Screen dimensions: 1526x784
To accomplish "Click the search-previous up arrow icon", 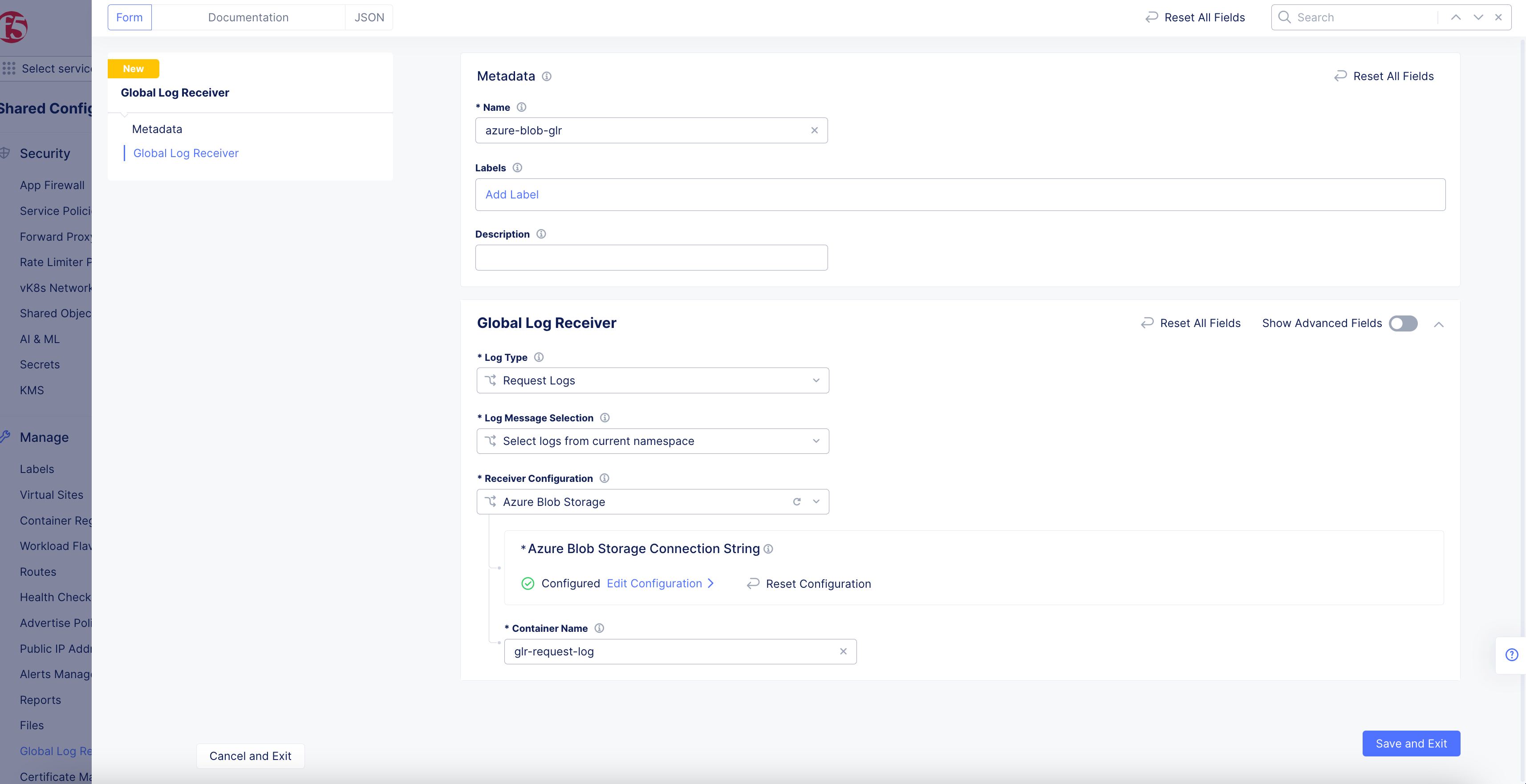I will (1456, 17).
